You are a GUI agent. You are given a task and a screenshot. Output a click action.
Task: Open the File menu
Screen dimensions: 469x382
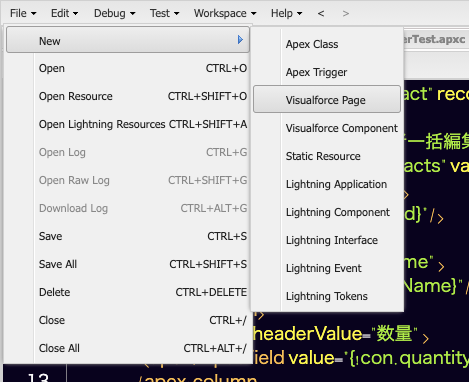pyautogui.click(x=23, y=13)
